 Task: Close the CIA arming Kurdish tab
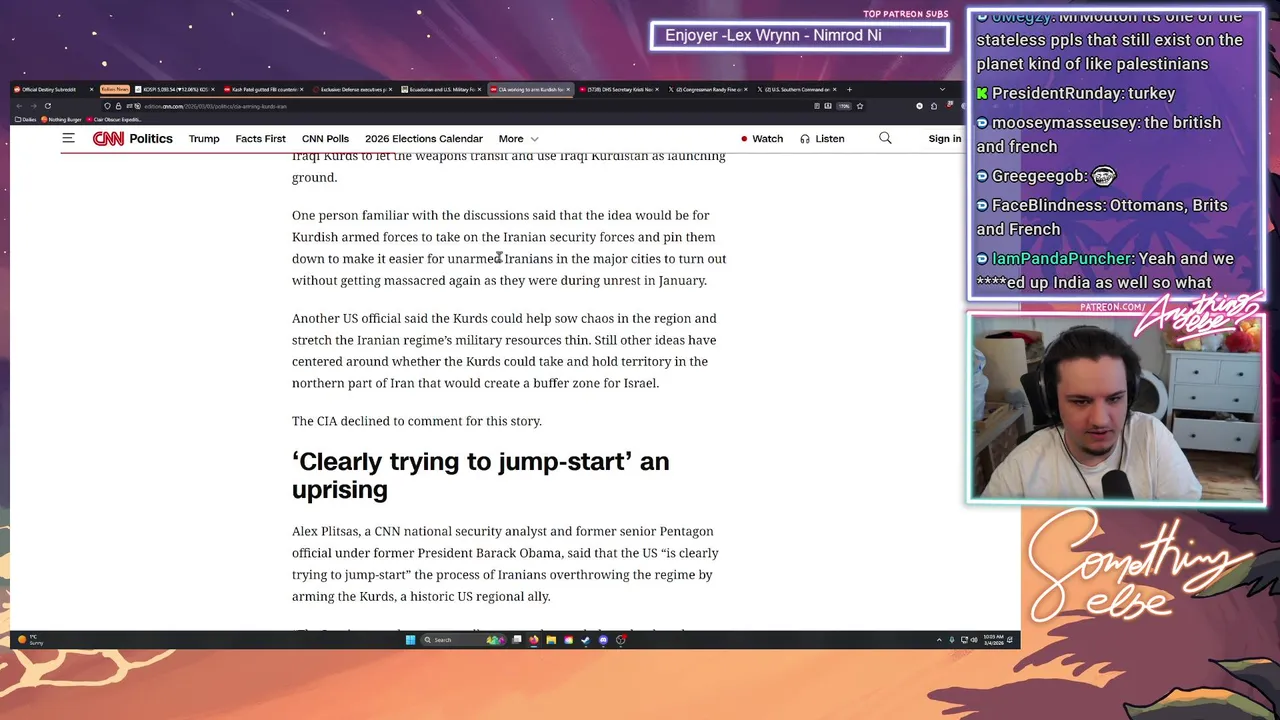tap(568, 90)
